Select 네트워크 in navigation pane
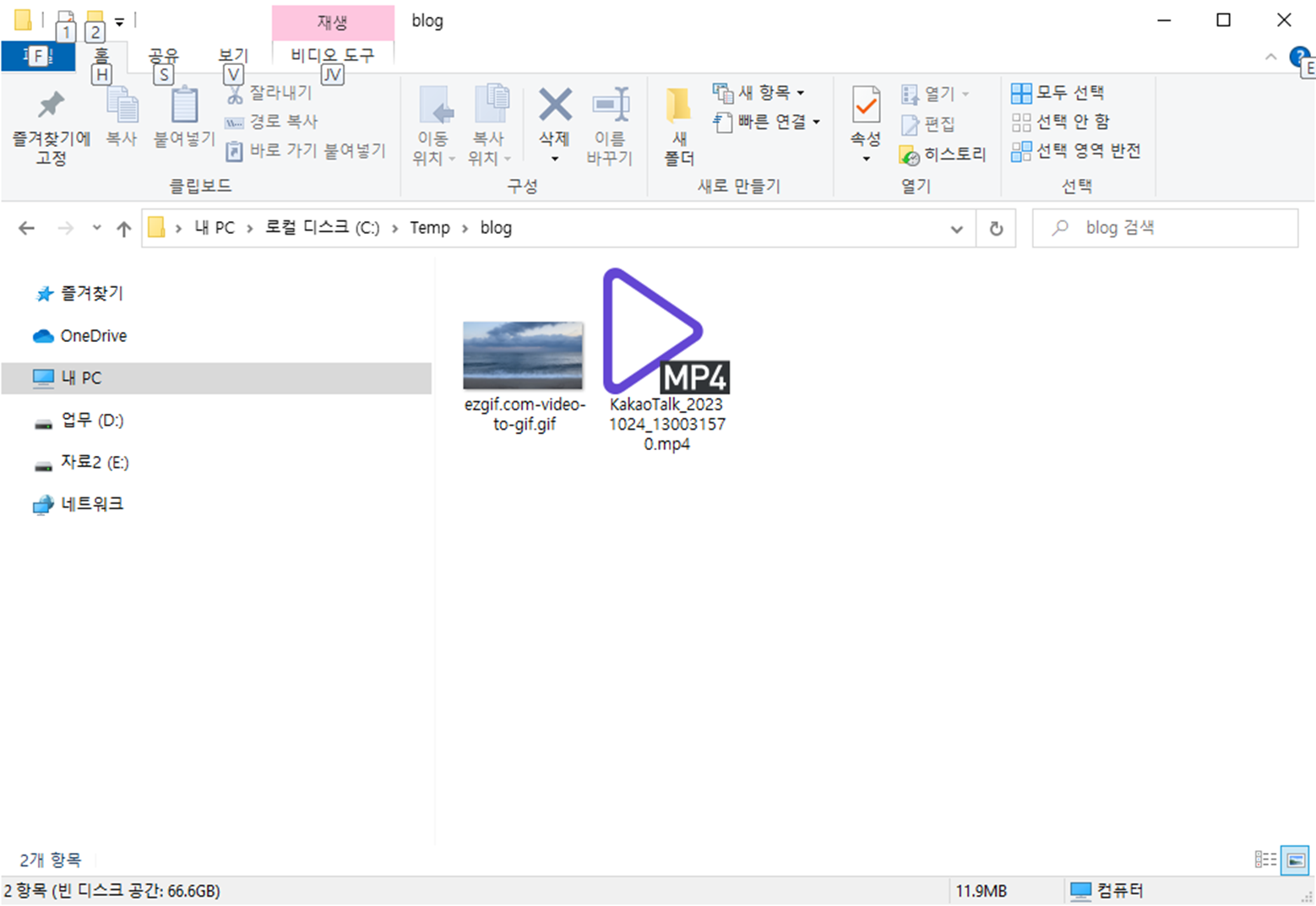This screenshot has width=1316, height=906. tap(92, 504)
